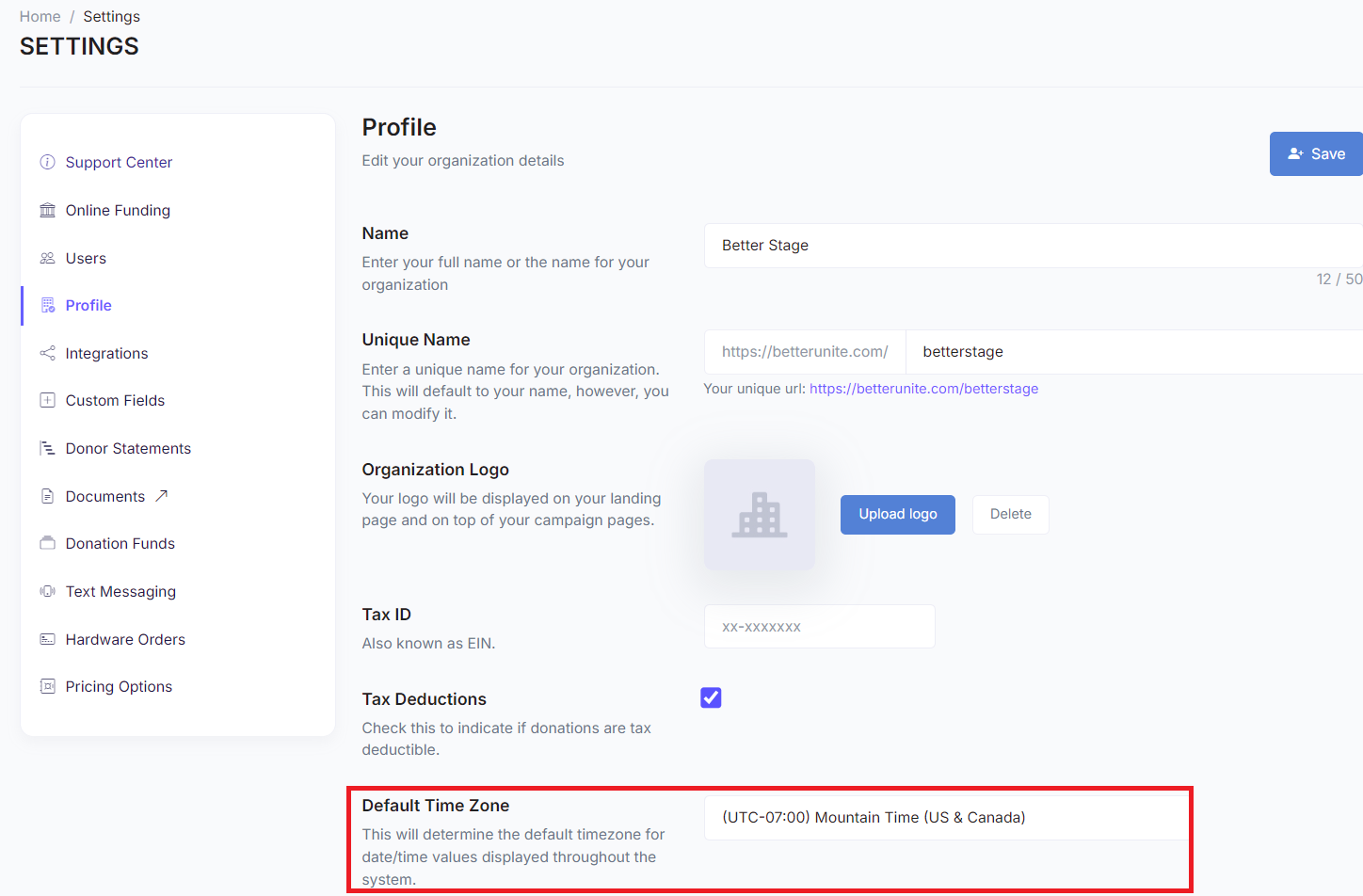The width and height of the screenshot is (1363, 896).
Task: Click the Online Funding bank icon
Action: click(x=47, y=210)
